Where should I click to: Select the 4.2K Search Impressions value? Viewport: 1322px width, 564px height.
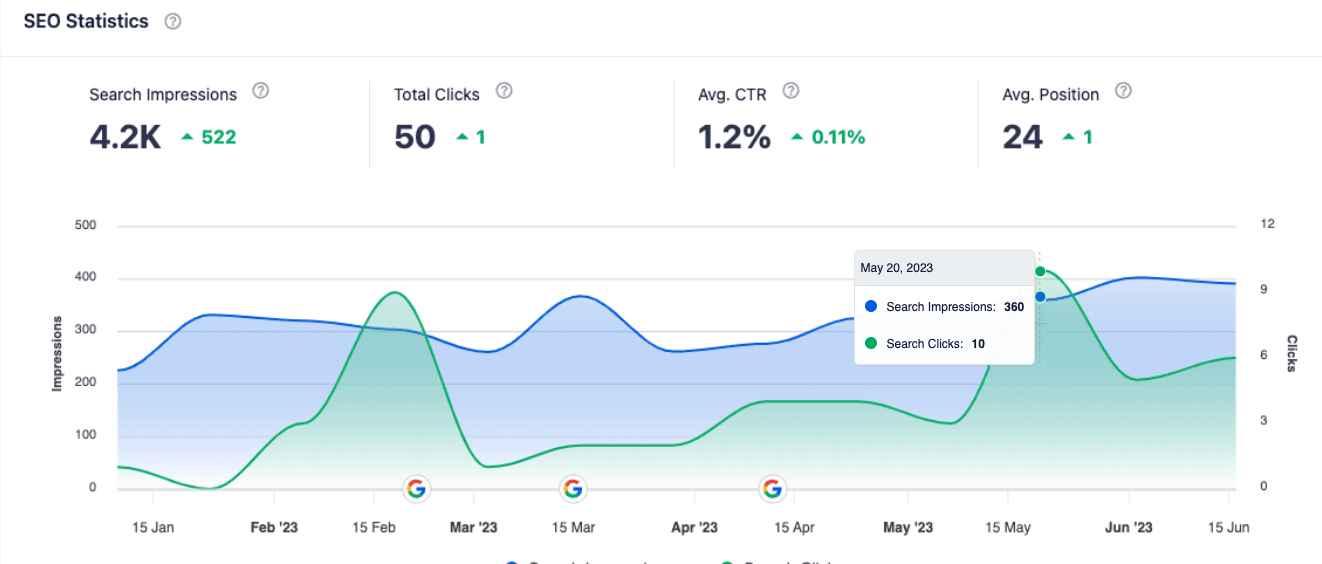point(125,137)
